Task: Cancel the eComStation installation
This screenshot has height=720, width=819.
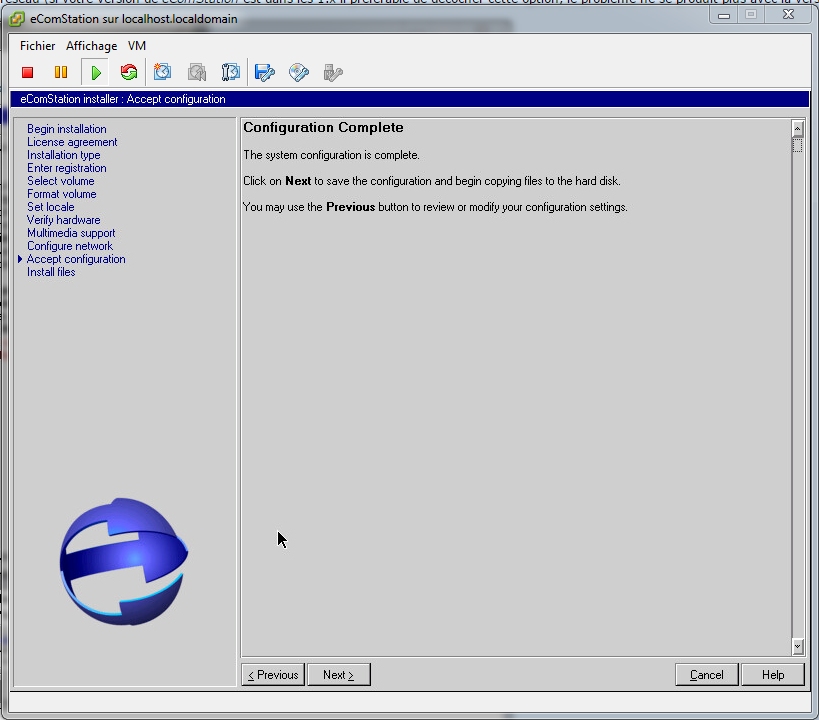Action: point(706,675)
